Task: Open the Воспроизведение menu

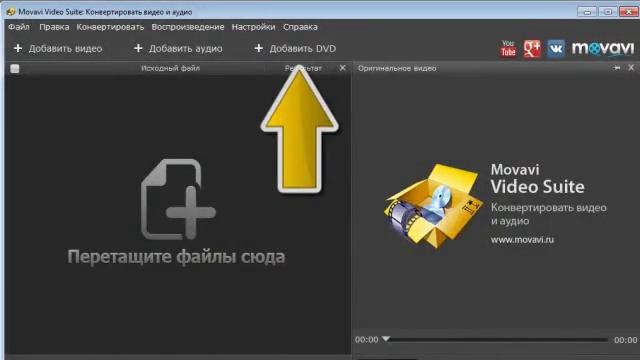Action: [188, 27]
